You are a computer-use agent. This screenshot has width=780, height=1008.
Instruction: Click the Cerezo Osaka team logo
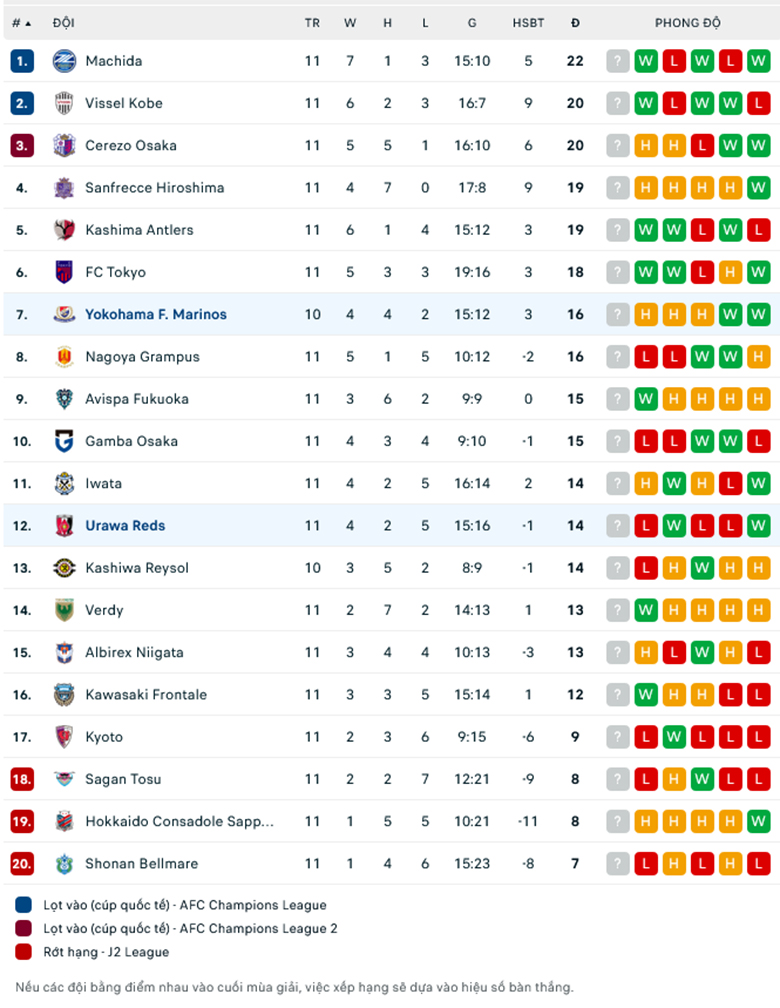64,145
